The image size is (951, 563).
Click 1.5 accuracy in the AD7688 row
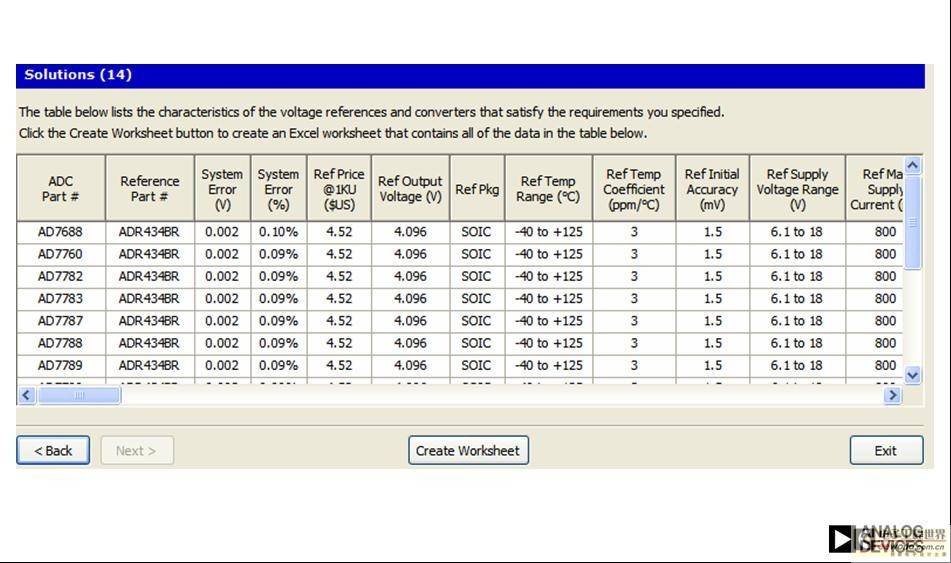(x=712, y=232)
